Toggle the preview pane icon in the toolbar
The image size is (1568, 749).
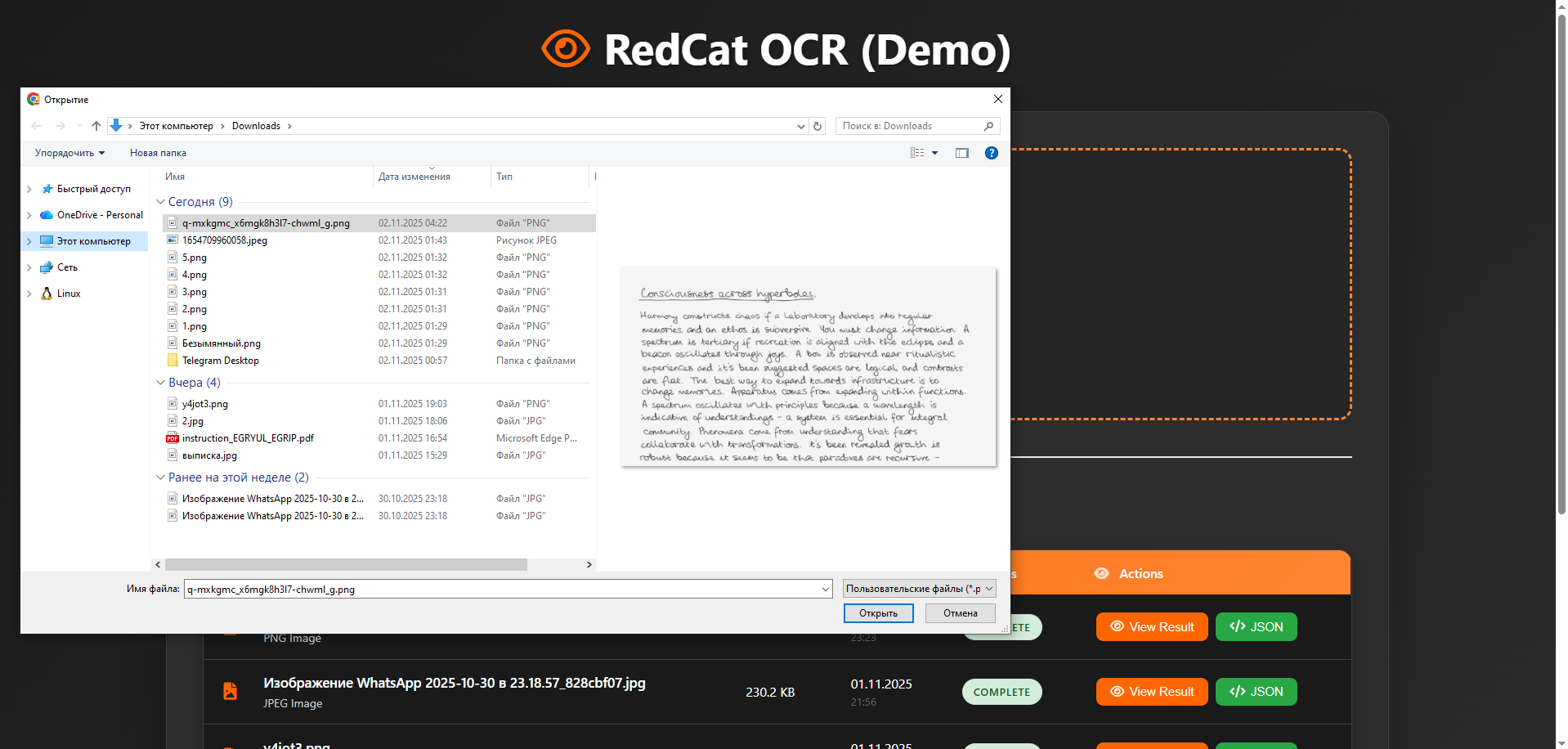962,153
